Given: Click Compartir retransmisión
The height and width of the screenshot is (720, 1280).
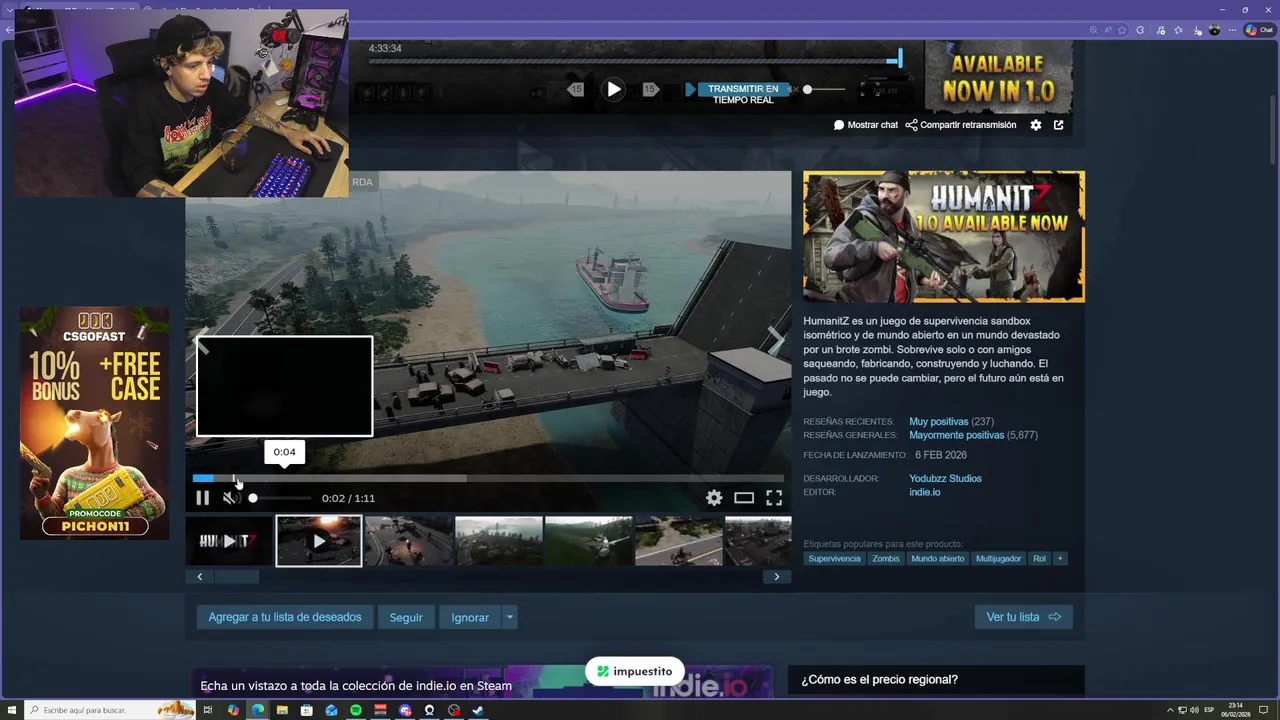Looking at the screenshot, I should [960, 125].
